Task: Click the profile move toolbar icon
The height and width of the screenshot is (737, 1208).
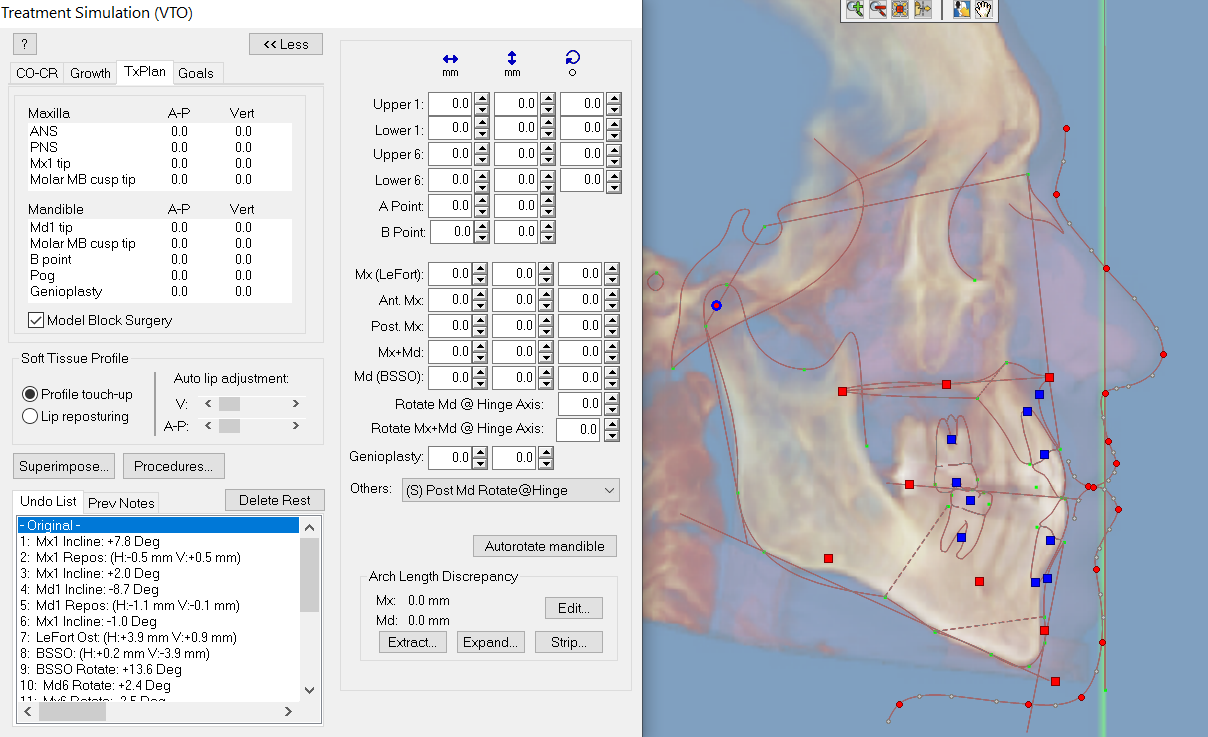Action: coord(922,9)
